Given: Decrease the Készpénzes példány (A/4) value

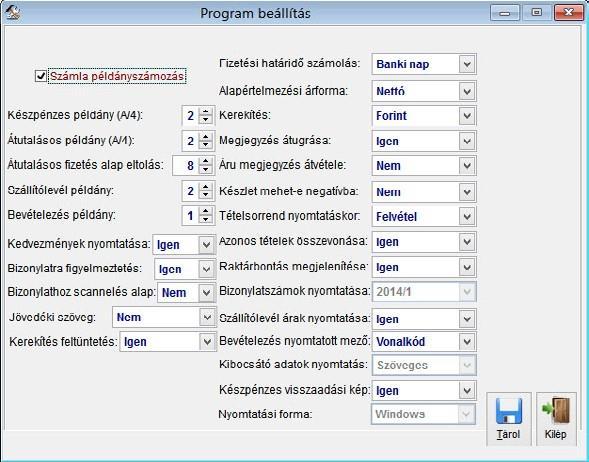Looking at the screenshot, I should [205, 120].
